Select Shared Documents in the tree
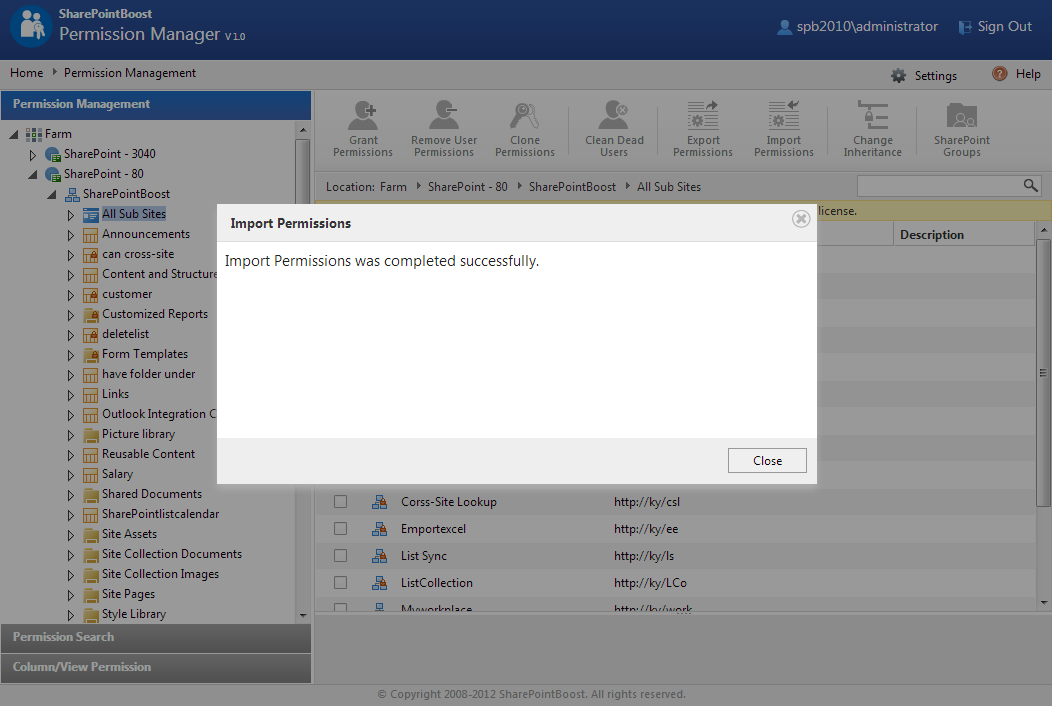 [152, 494]
